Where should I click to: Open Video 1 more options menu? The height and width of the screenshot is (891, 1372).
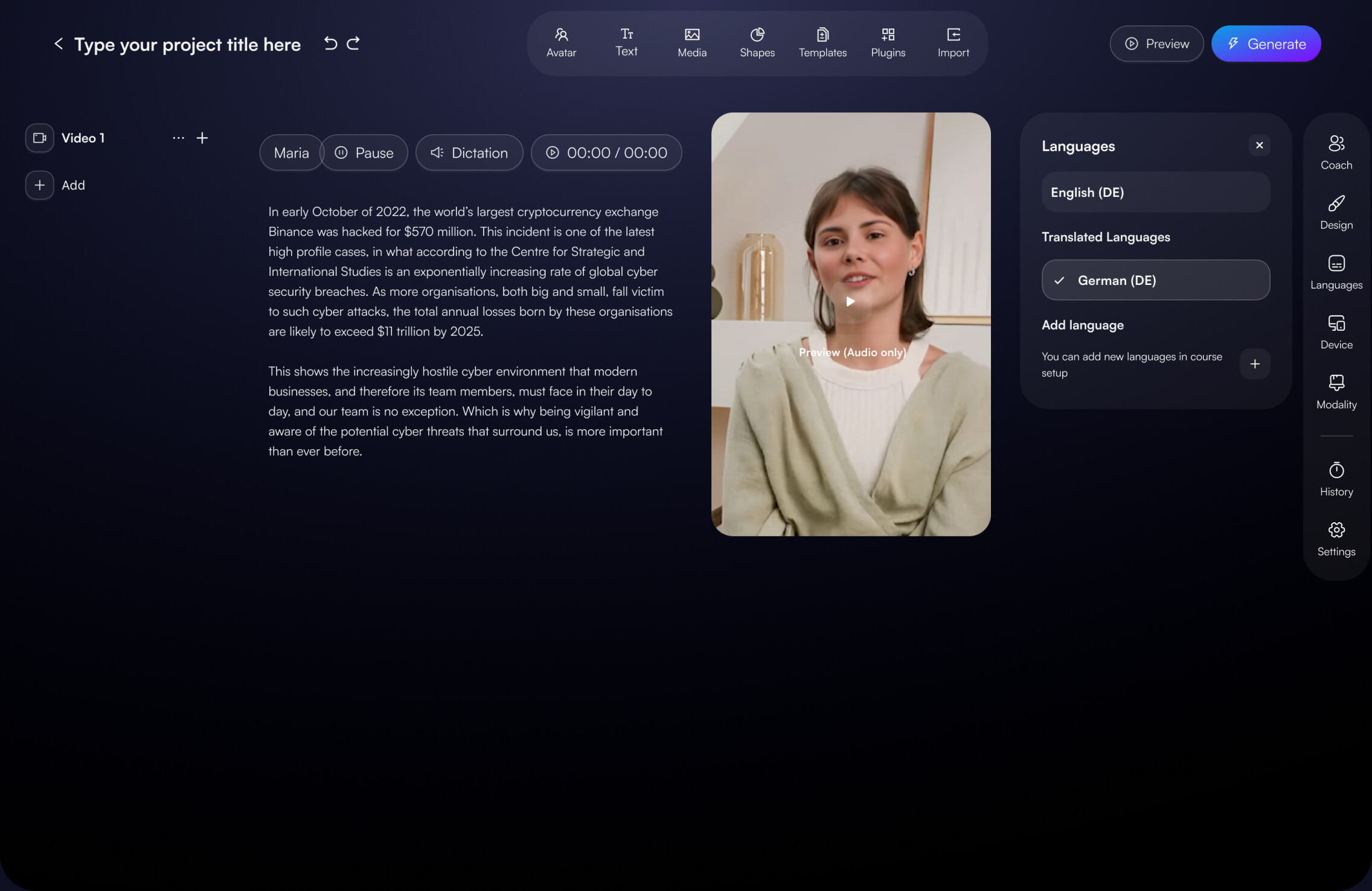click(178, 138)
